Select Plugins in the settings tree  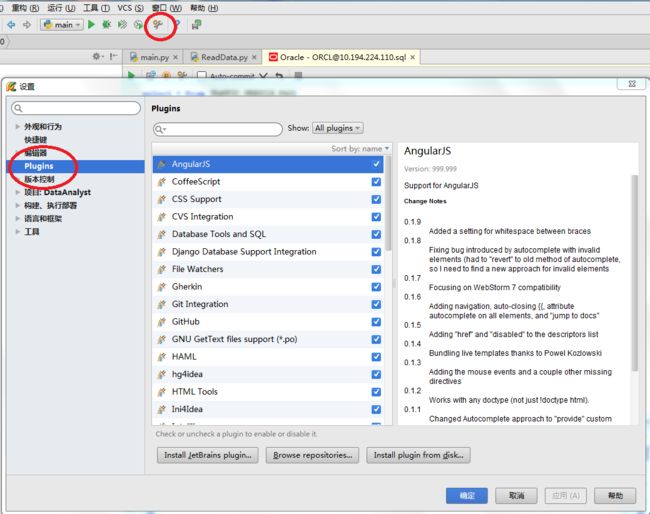76,166
